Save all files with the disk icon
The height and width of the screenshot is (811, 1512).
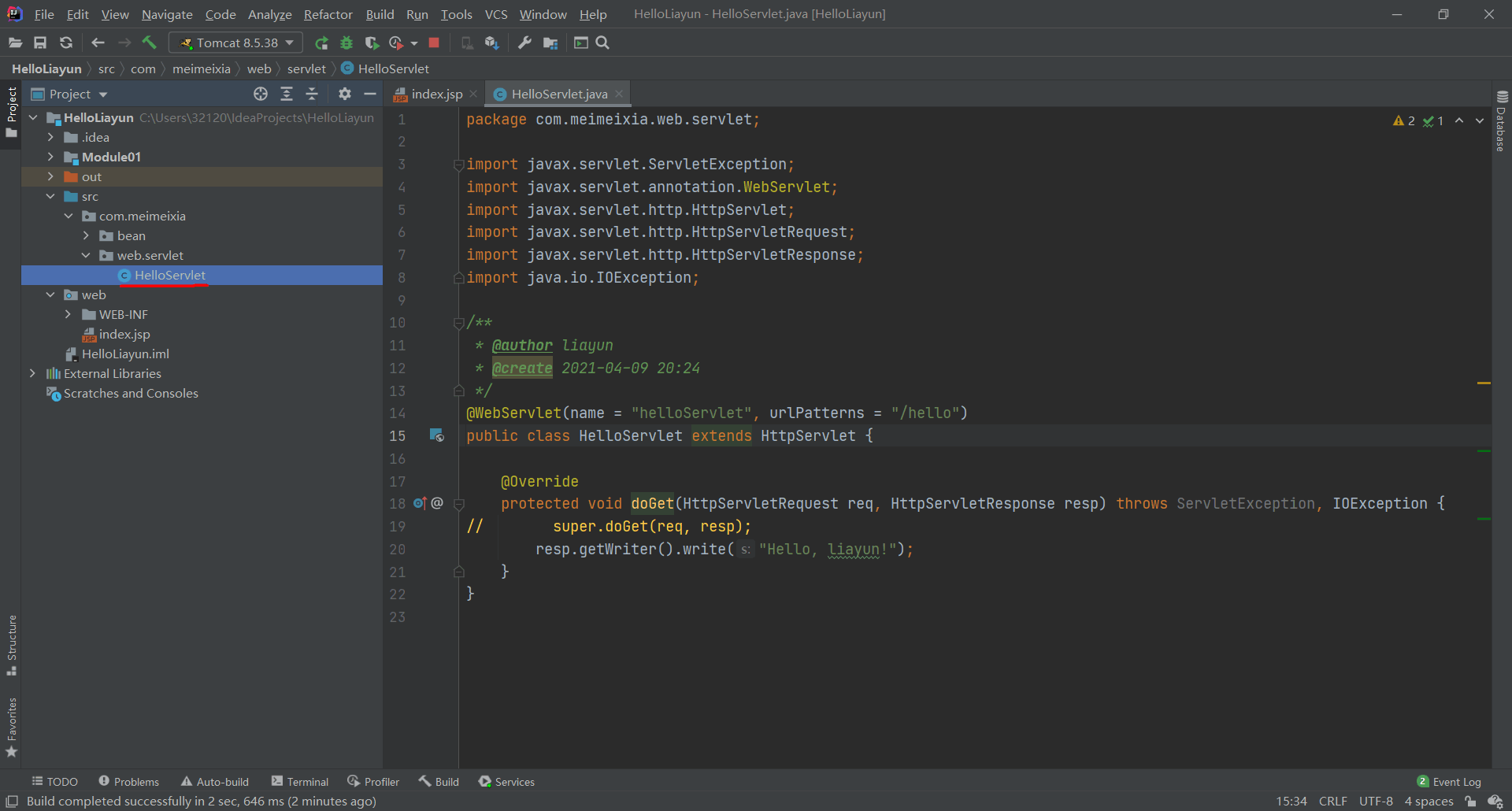point(40,43)
